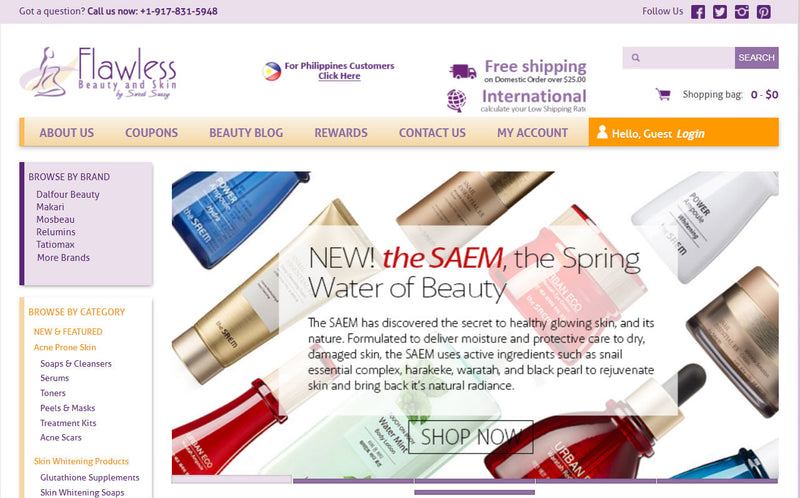Image resolution: width=800 pixels, height=498 pixels.
Task: Open the Facebook page icon
Action: (698, 12)
